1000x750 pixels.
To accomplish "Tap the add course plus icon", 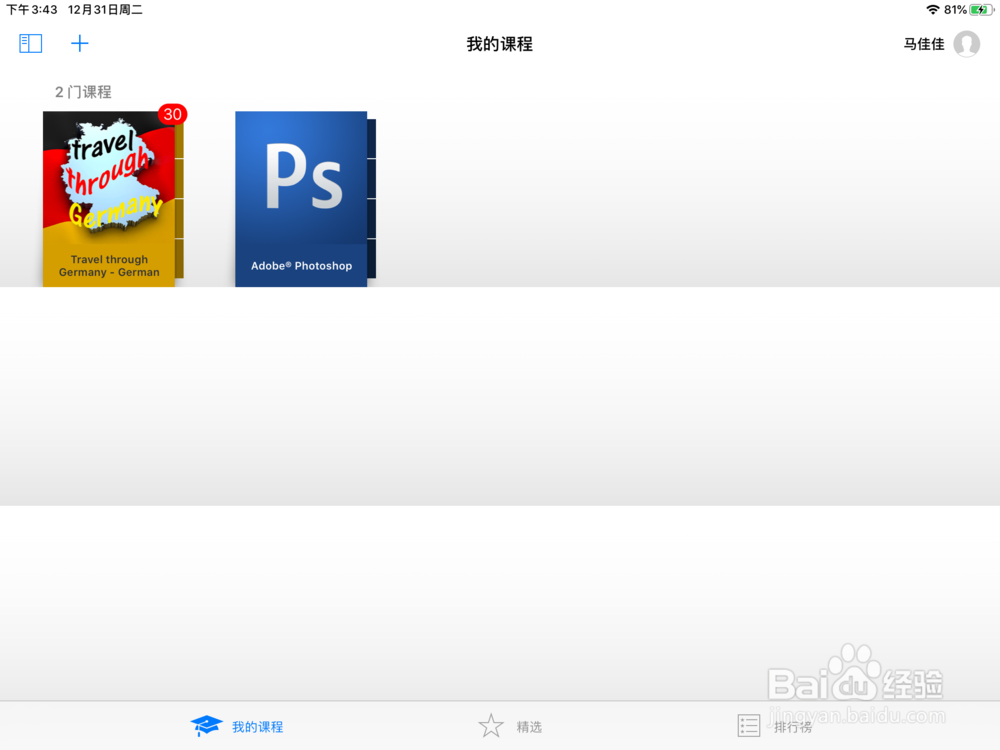I will (80, 43).
